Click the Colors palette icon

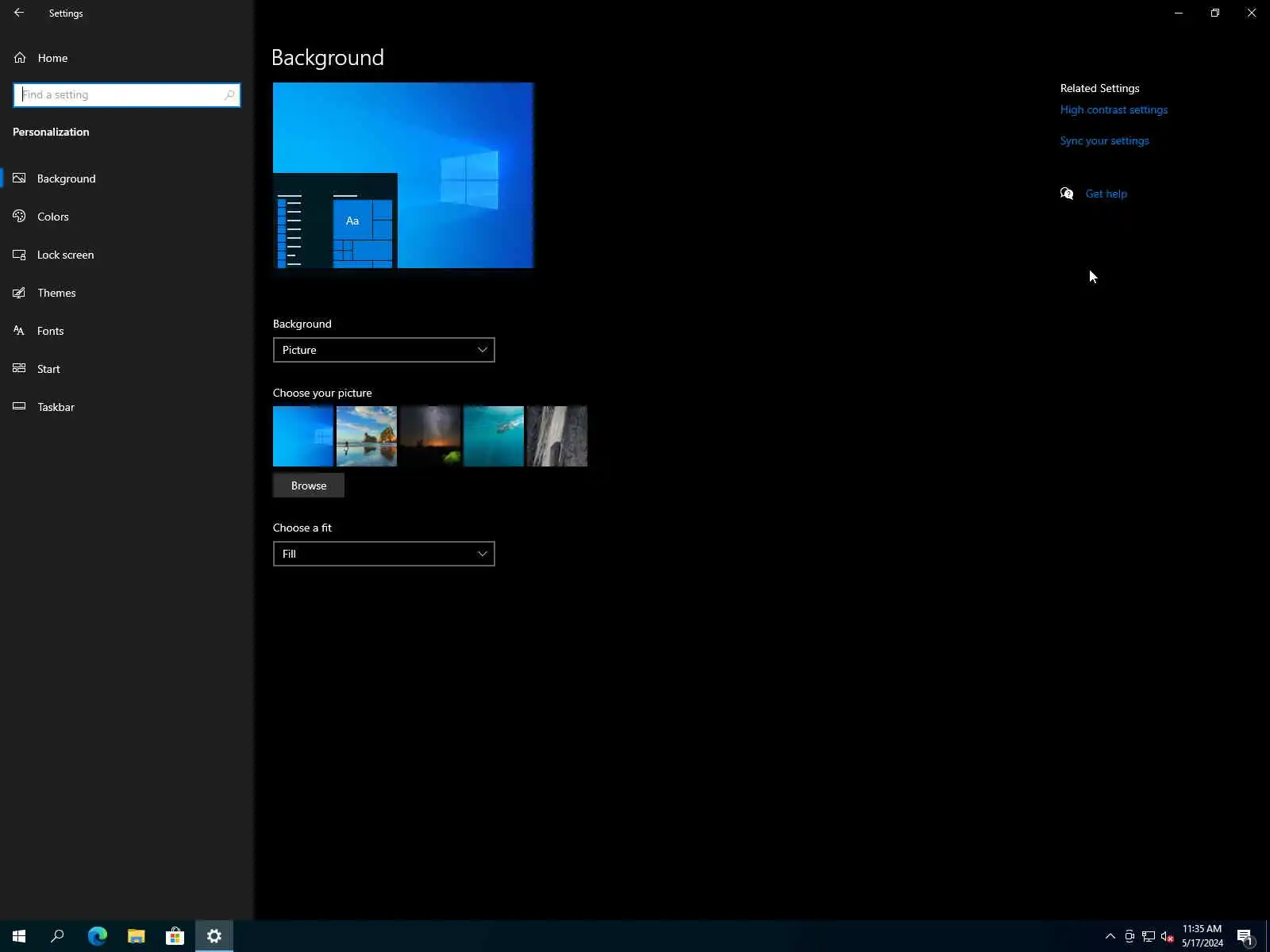19,217
